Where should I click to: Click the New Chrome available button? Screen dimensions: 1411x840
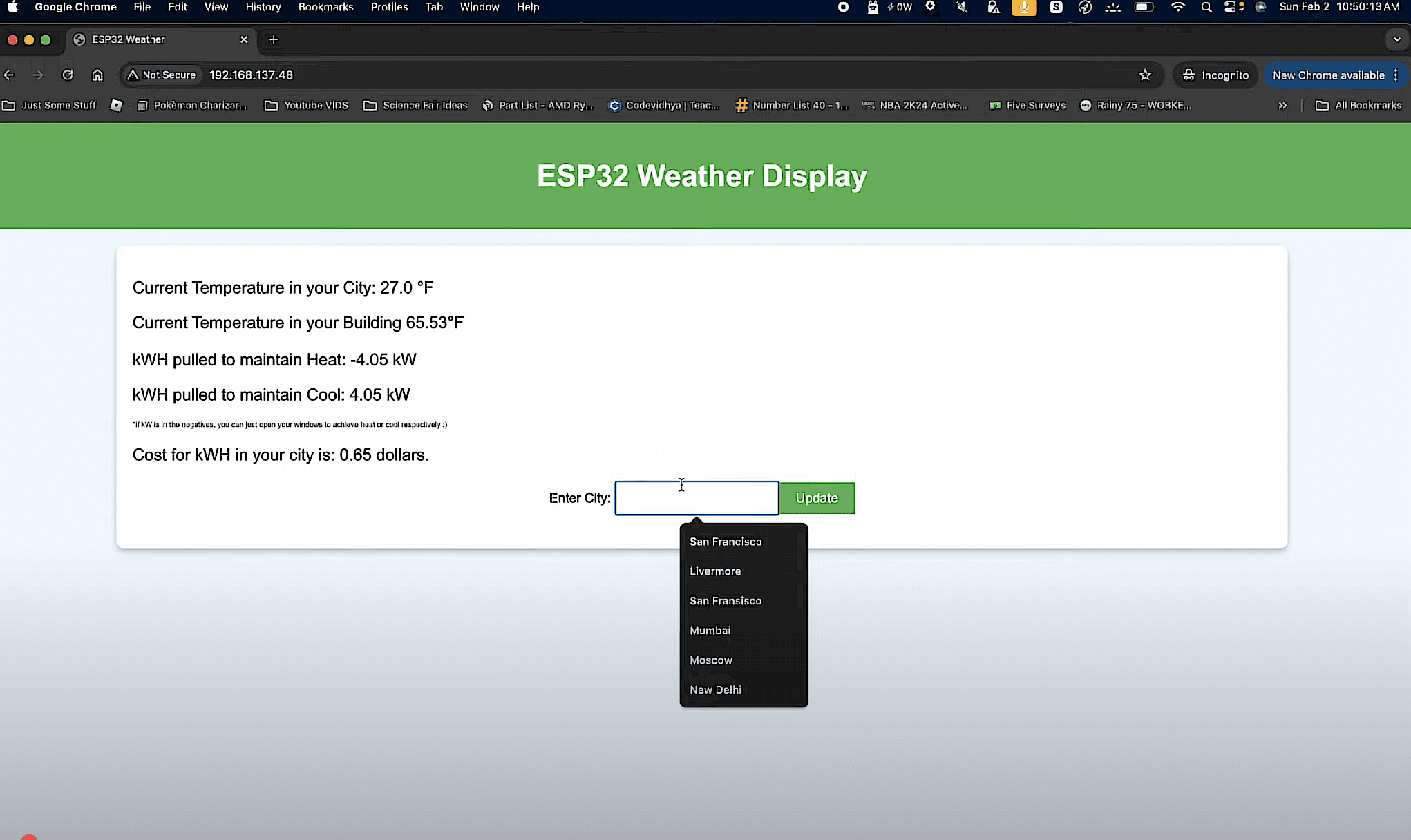point(1328,75)
